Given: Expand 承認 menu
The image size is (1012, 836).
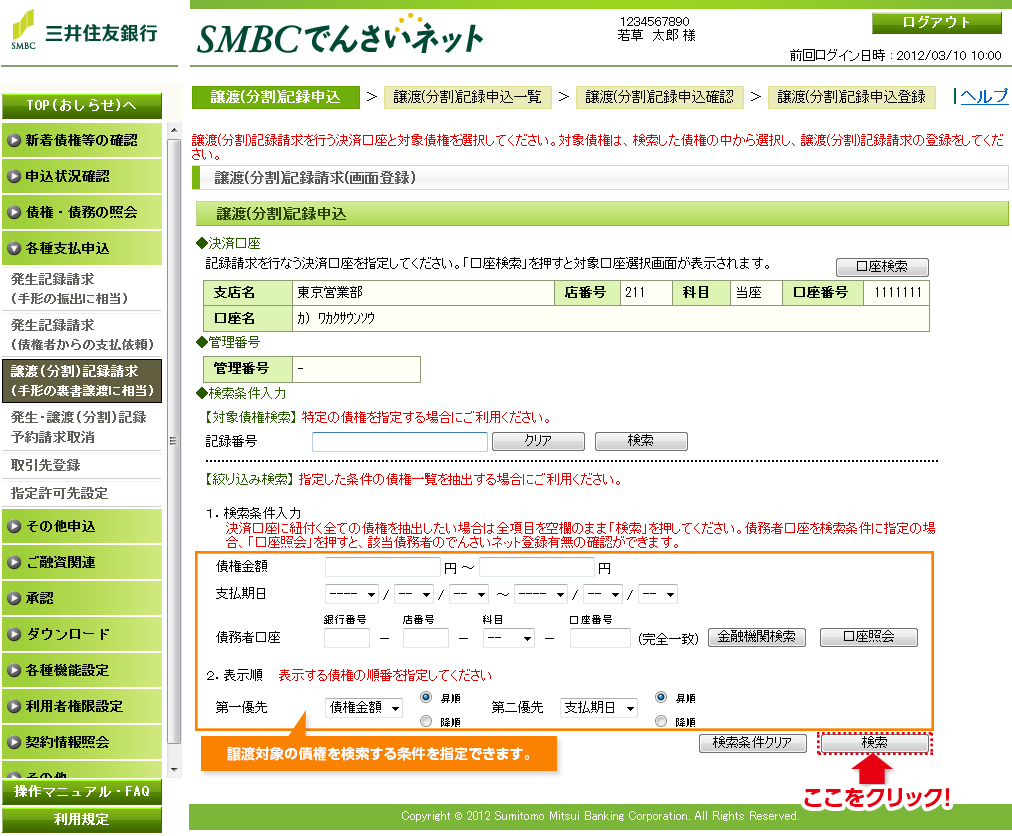Looking at the screenshot, I should click(x=82, y=598).
